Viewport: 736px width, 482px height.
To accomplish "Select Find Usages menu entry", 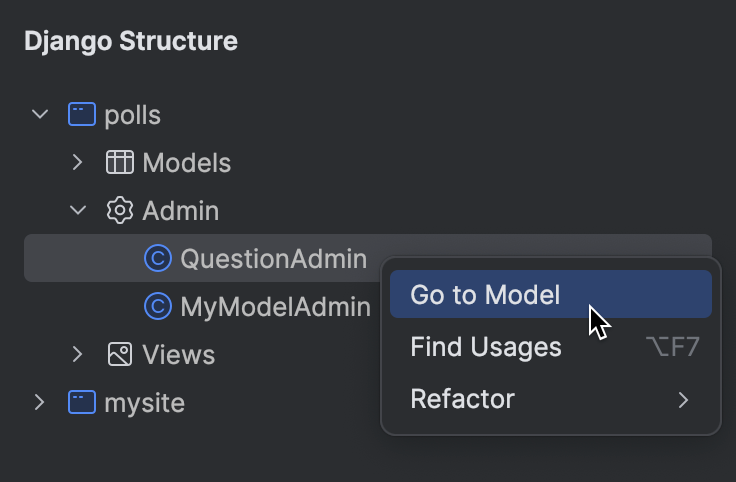I will click(485, 347).
